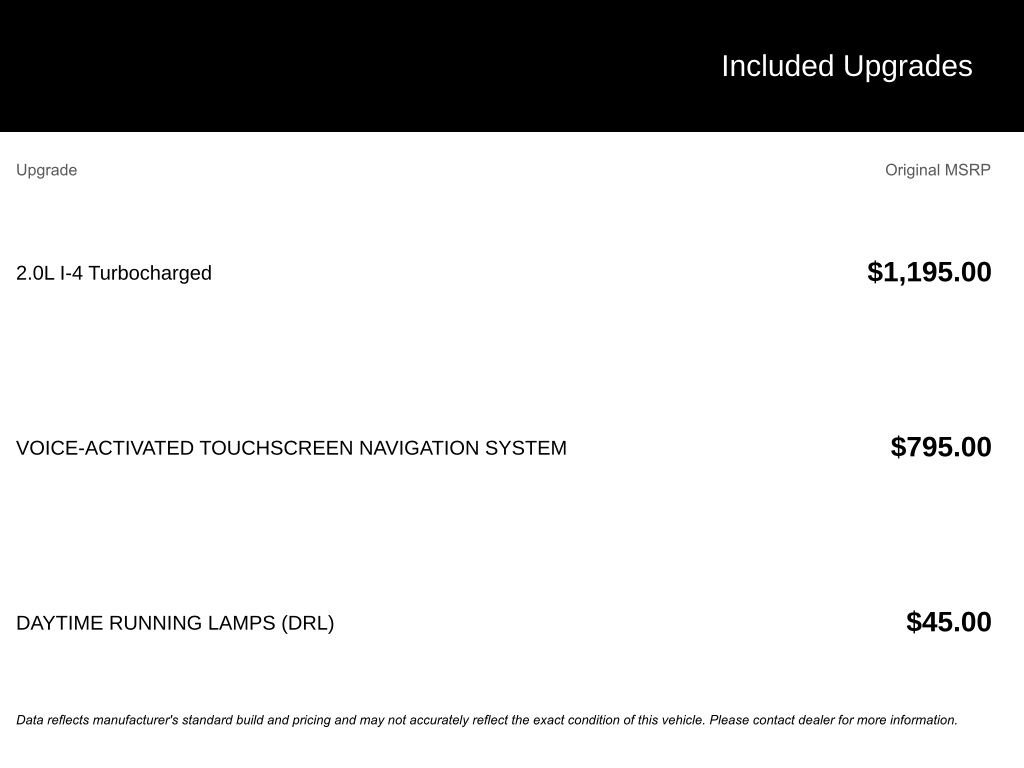Click the $45.00 price
The image size is (1024, 768).
(x=948, y=622)
